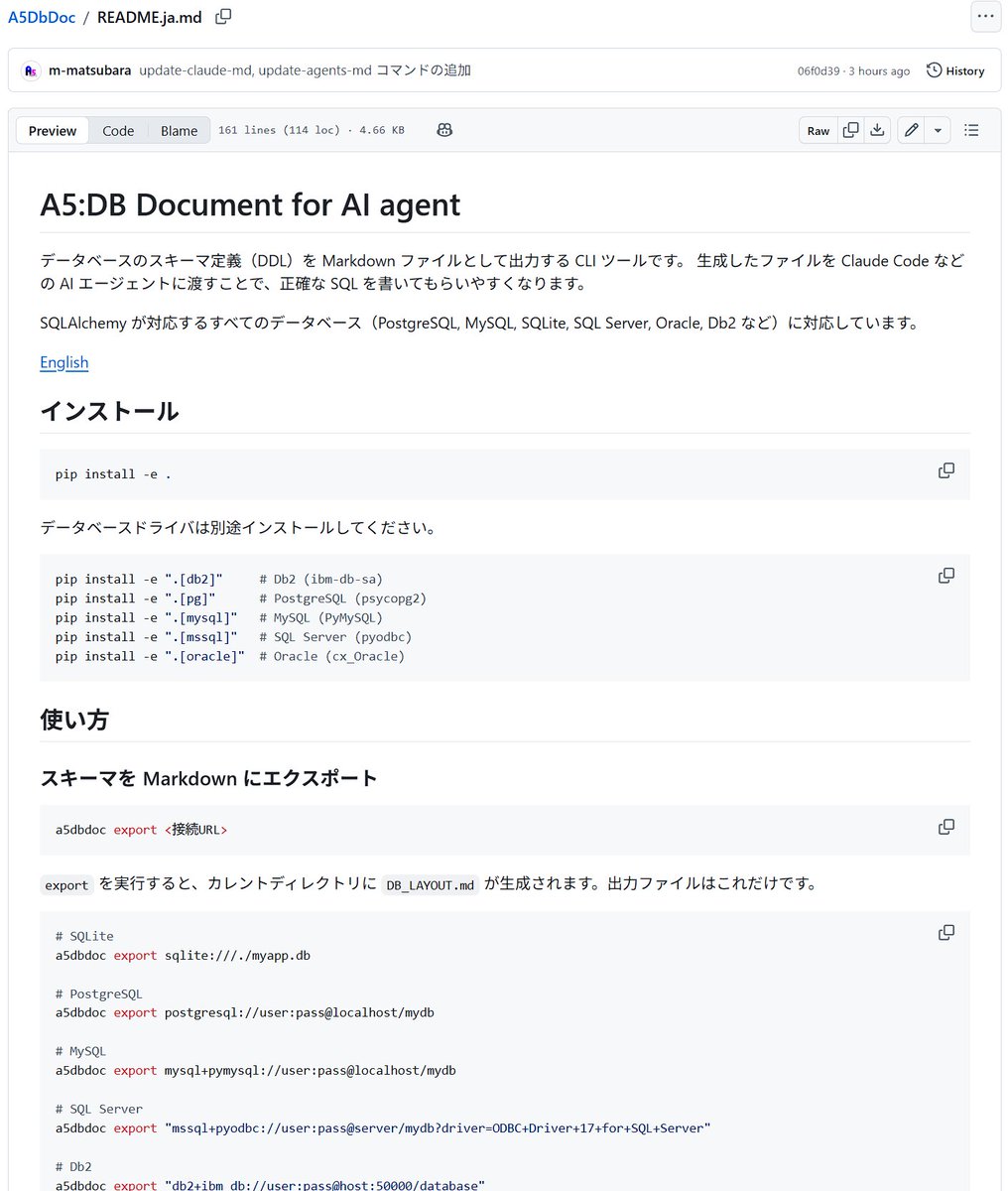Viewport: 1008px width, 1191px height.
Task: Open the file History
Action: click(x=955, y=70)
